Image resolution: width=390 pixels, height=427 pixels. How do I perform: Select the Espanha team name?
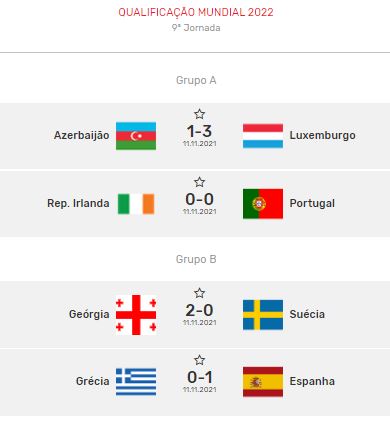(312, 381)
